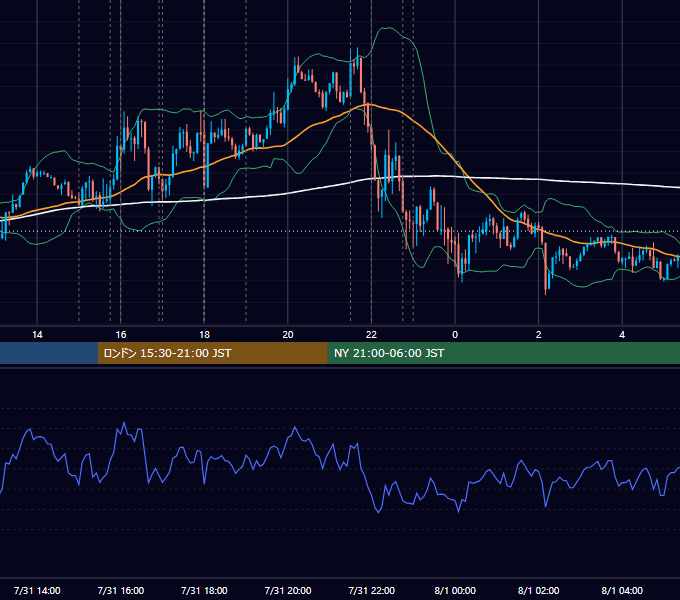The height and width of the screenshot is (600, 680).
Task: Click the 7/31 14:00 time label
Action: click(x=37, y=590)
